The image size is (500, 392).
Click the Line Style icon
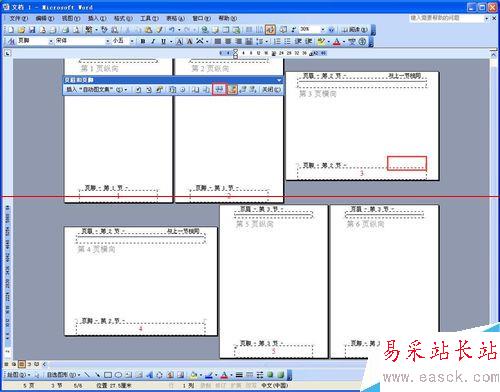(x=239, y=375)
